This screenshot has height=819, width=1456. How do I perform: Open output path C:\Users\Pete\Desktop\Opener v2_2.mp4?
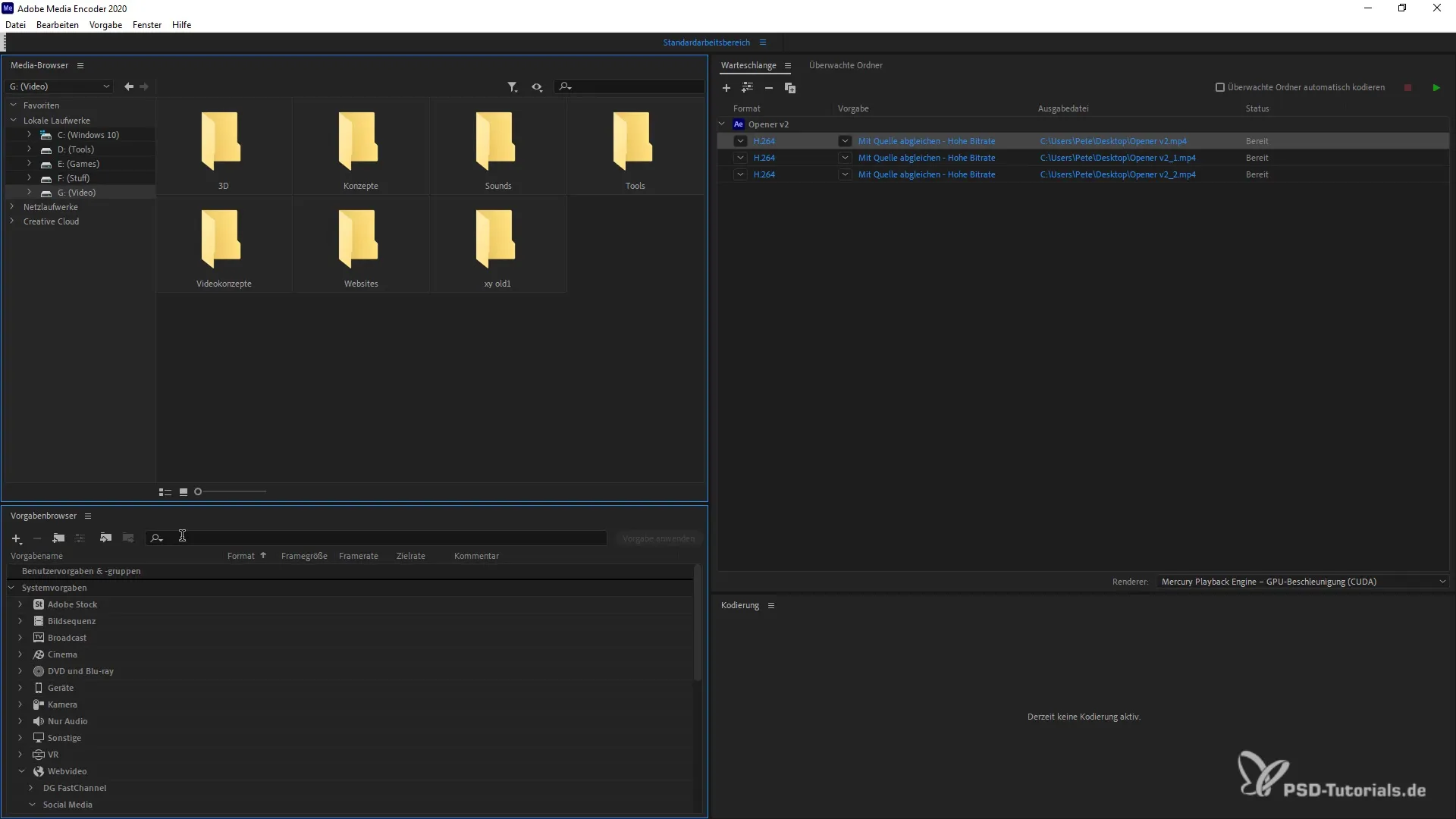[x=1118, y=174]
